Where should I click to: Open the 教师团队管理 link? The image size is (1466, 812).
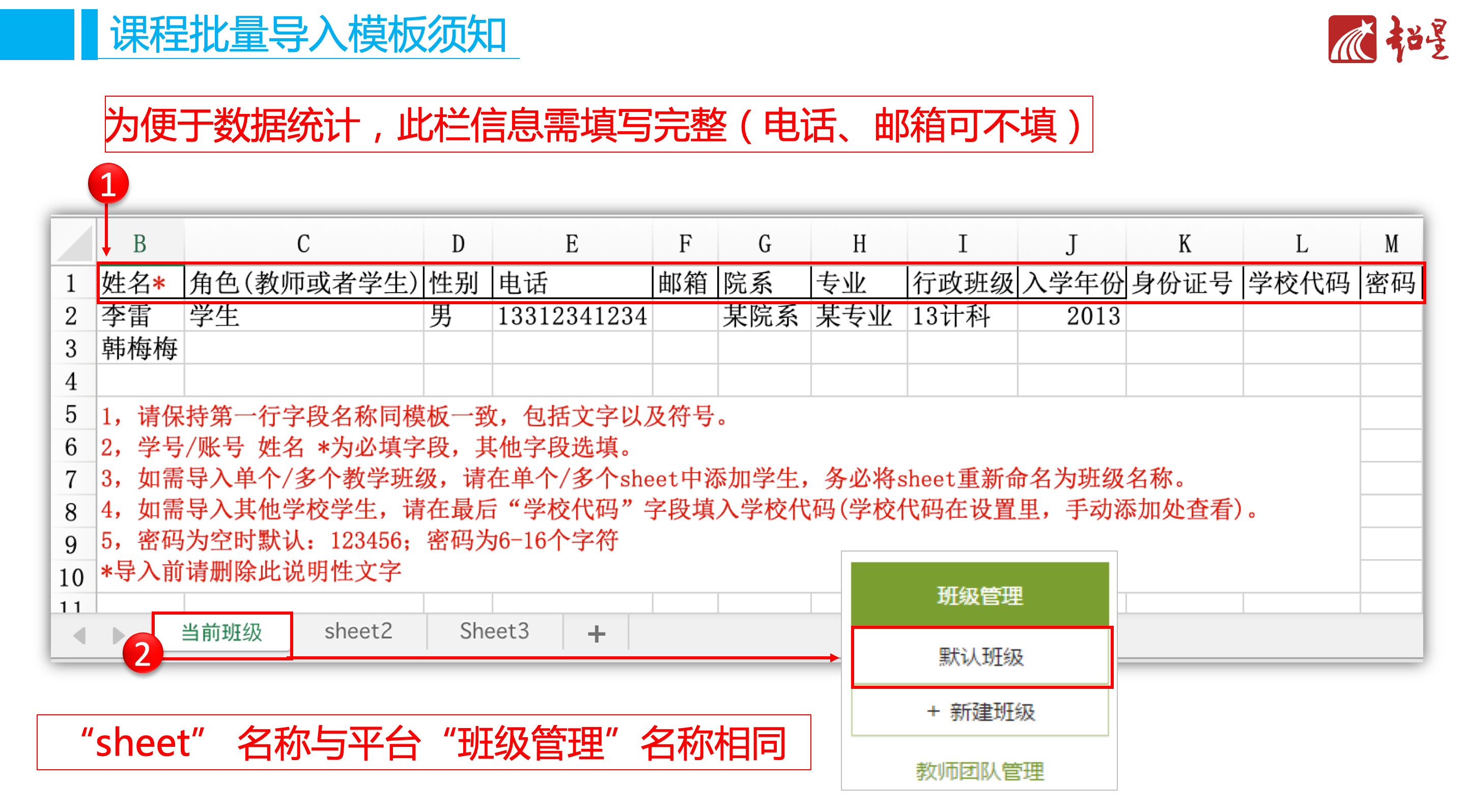pyautogui.click(x=979, y=771)
